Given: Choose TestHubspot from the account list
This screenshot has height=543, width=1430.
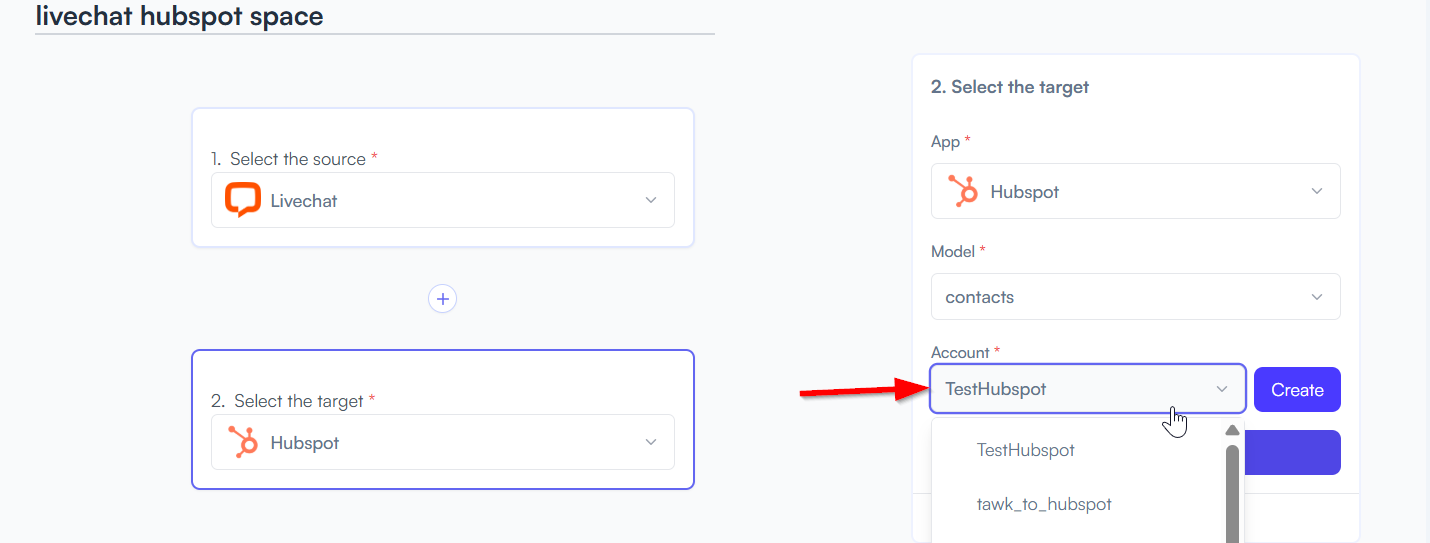Looking at the screenshot, I should tap(1025, 450).
